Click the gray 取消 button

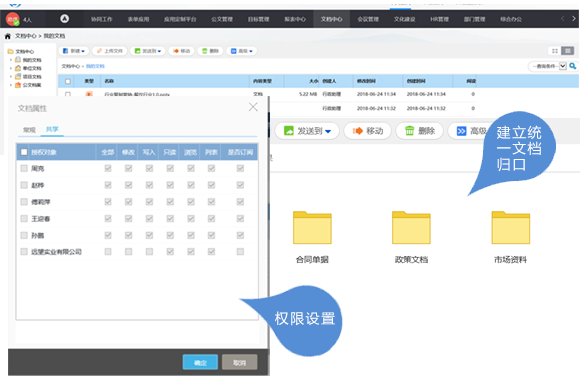point(239,363)
